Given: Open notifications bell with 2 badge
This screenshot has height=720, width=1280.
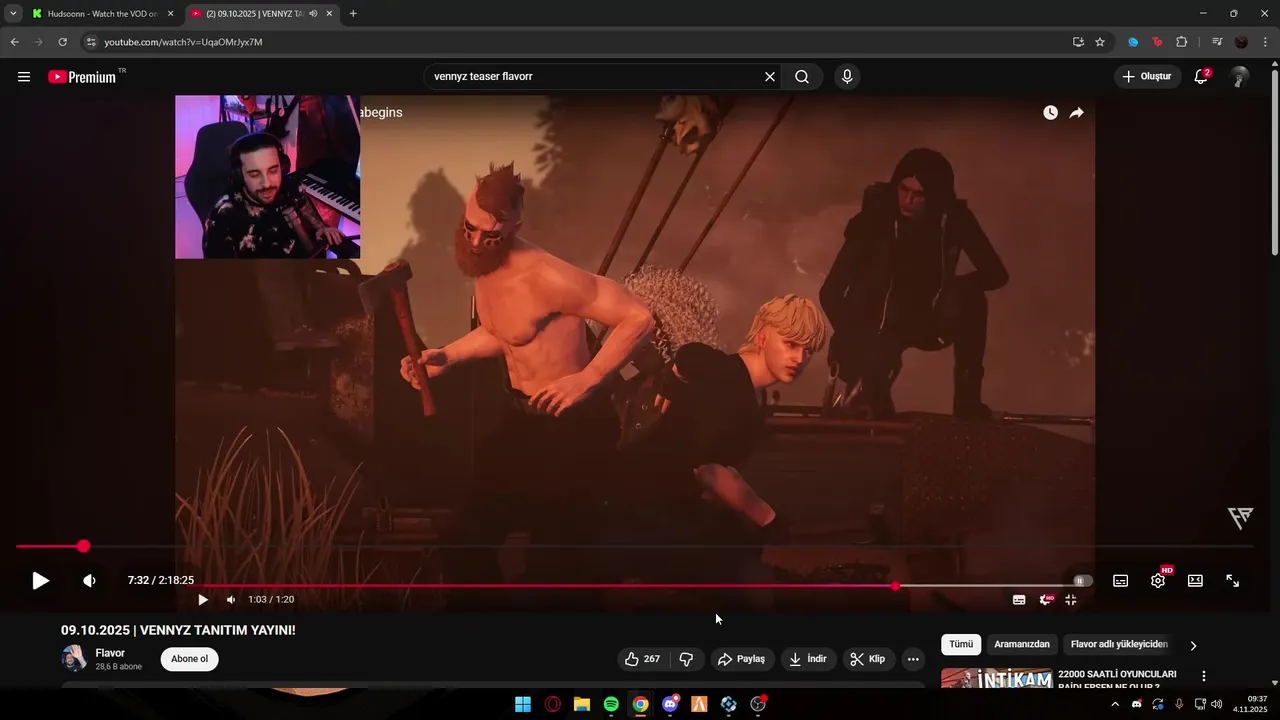Looking at the screenshot, I should pos(1202,77).
